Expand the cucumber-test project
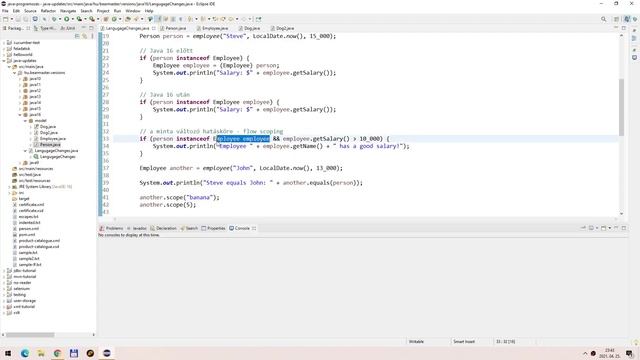The image size is (640, 360). tap(4, 42)
